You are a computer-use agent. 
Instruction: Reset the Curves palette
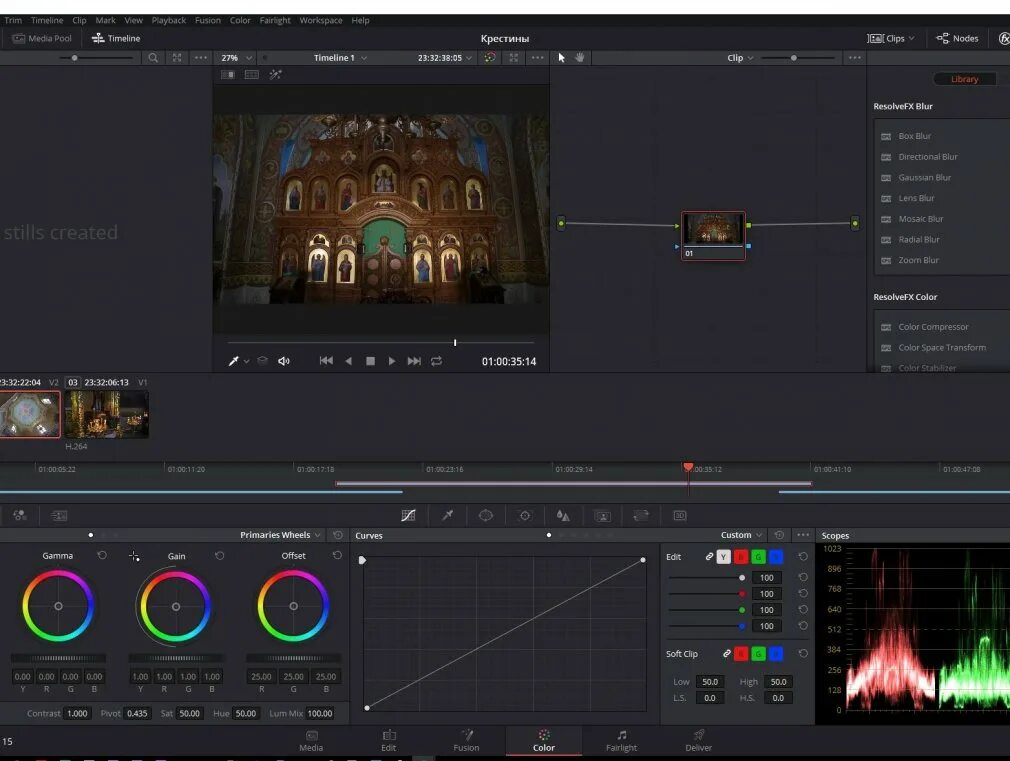click(x=779, y=535)
